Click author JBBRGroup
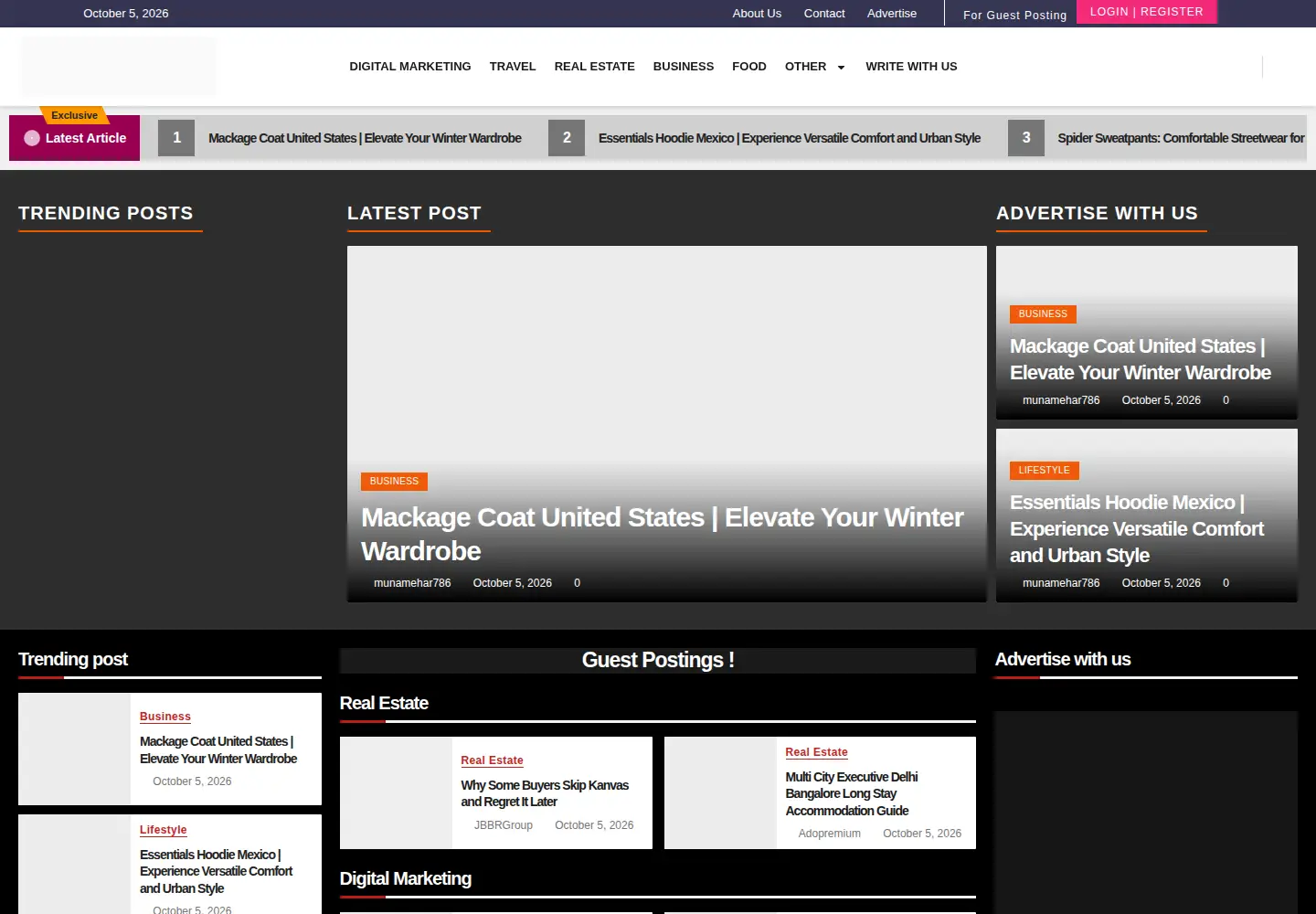This screenshot has height=914, width=1316. tap(504, 825)
